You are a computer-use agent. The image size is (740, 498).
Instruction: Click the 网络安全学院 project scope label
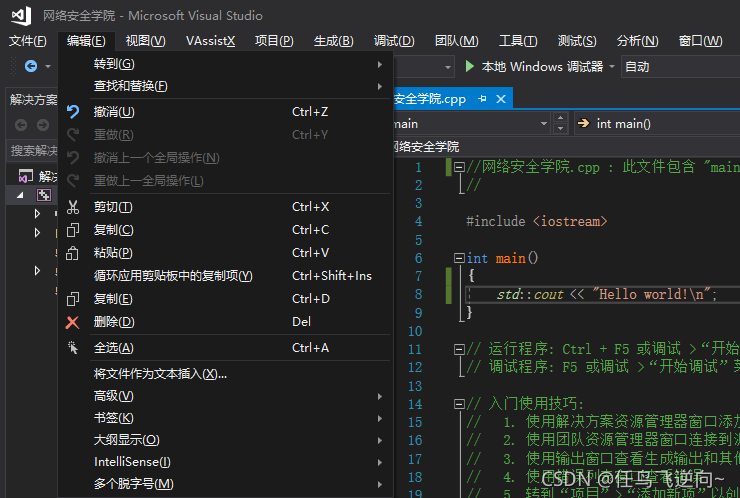pos(426,147)
